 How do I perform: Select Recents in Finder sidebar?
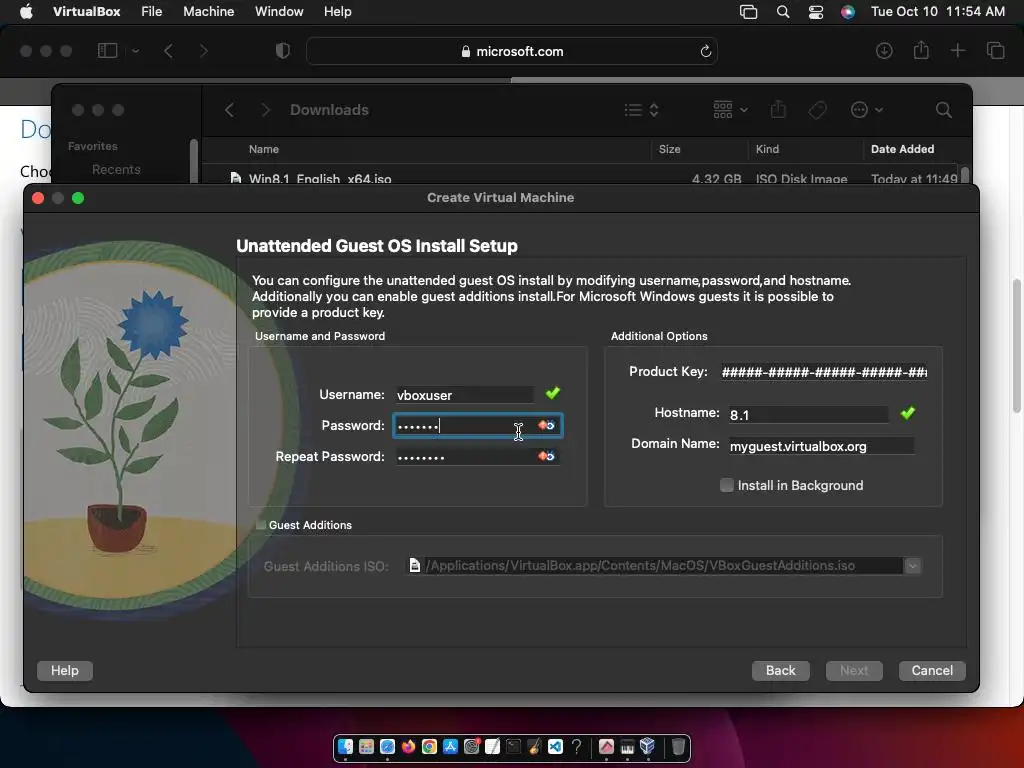(116, 169)
